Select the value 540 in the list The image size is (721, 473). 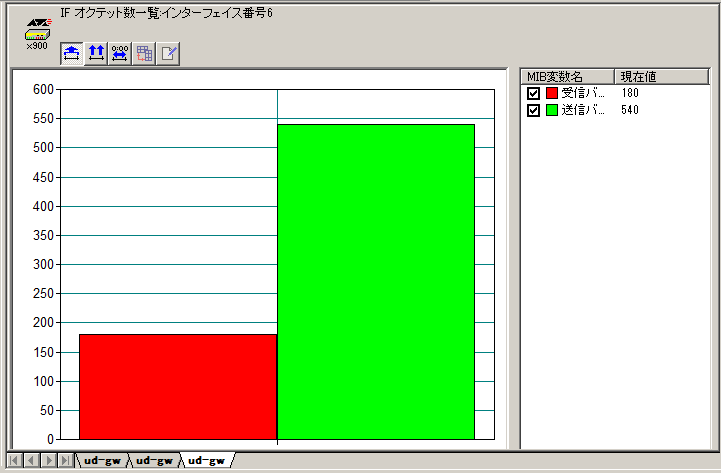point(630,110)
